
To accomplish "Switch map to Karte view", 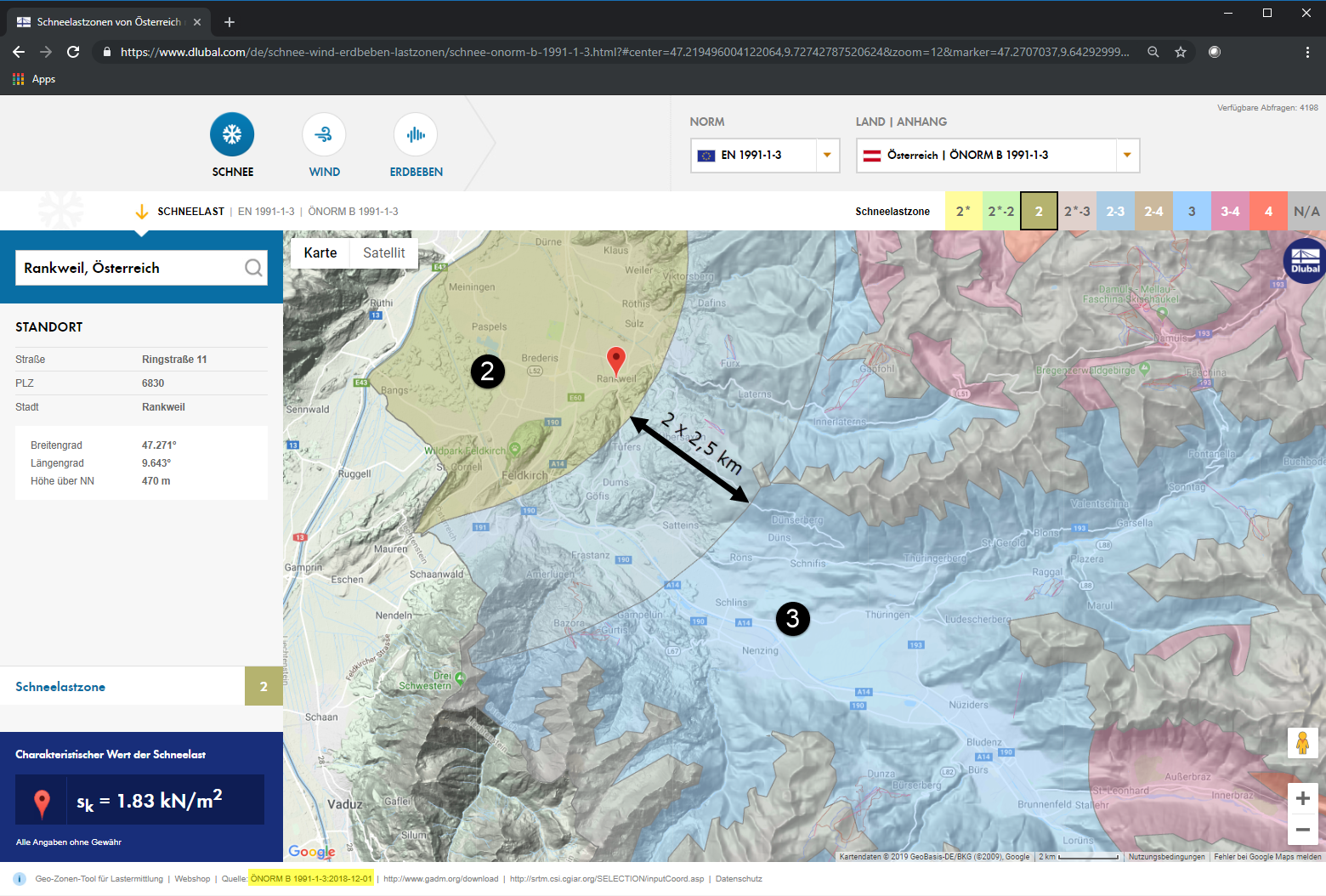I will (320, 252).
